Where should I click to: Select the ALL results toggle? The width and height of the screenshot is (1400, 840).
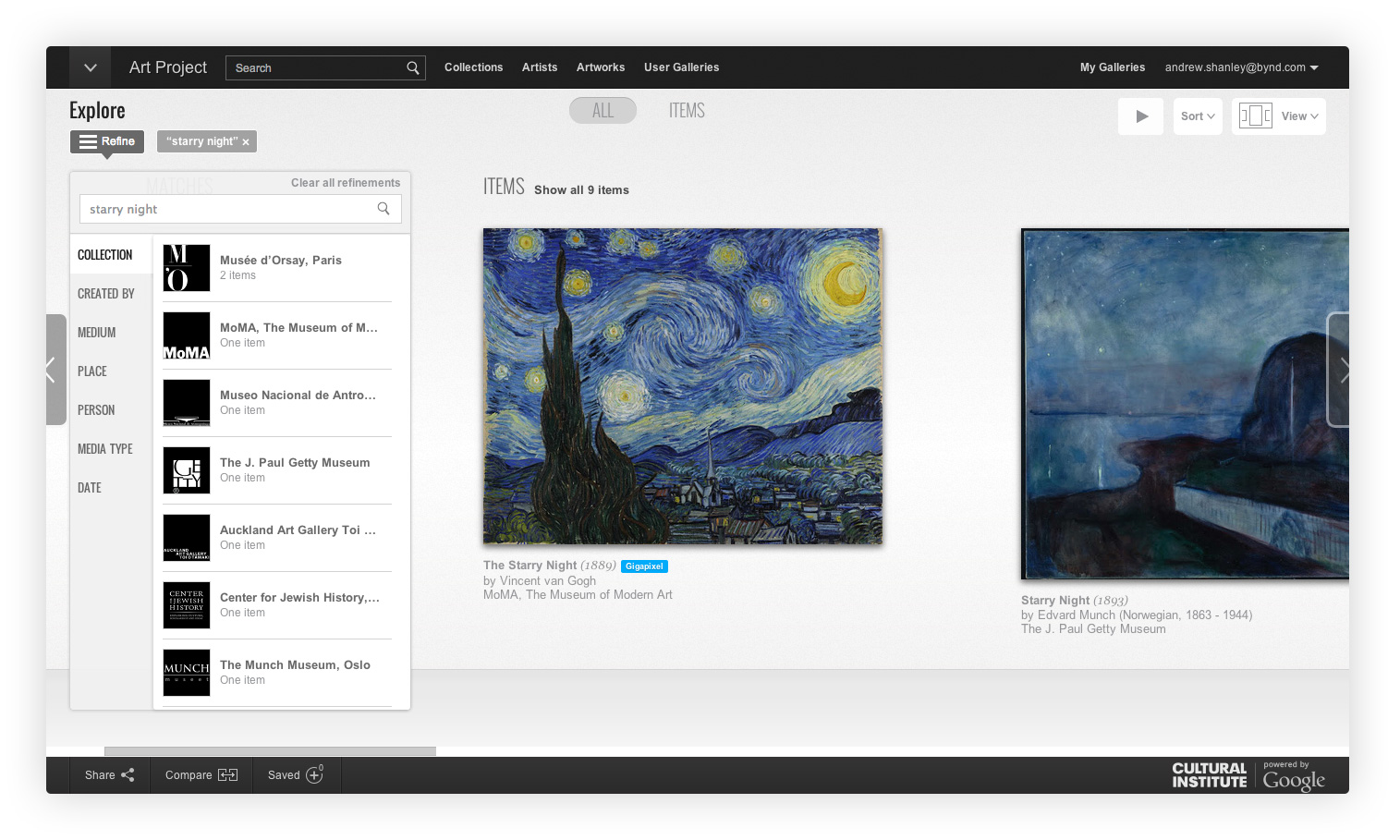click(603, 110)
